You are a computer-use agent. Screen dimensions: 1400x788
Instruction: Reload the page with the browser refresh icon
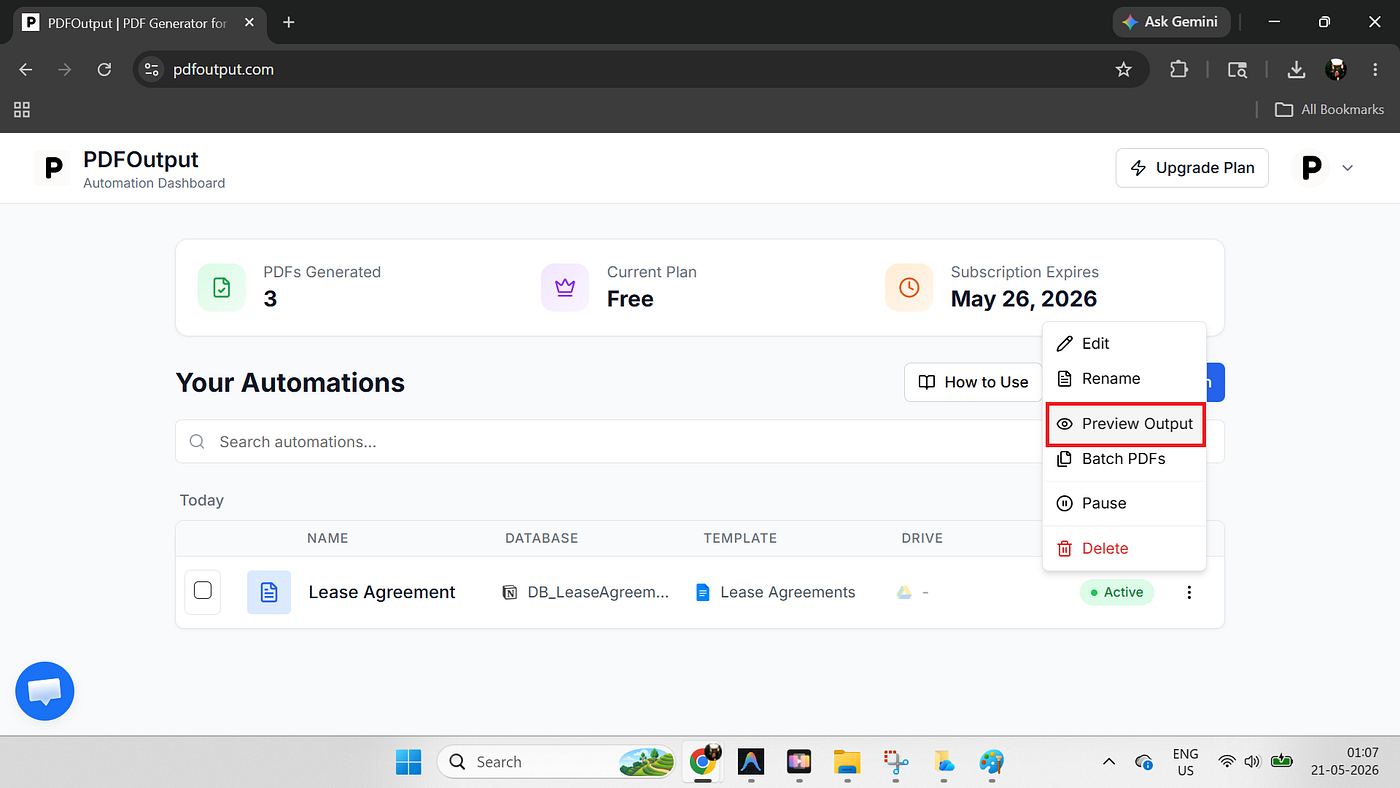(104, 69)
